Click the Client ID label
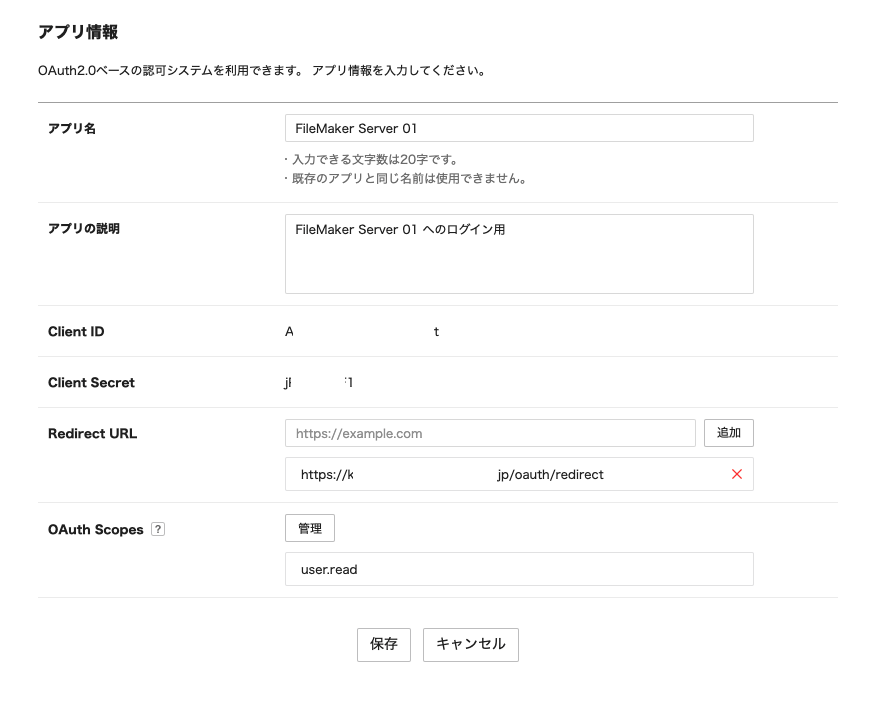This screenshot has width=879, height=709. [76, 332]
